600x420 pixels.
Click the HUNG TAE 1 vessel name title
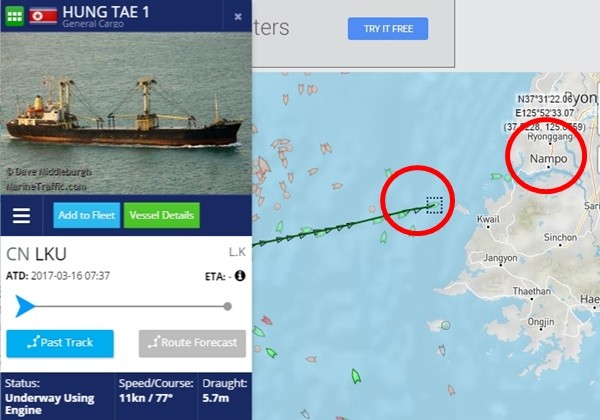point(106,12)
